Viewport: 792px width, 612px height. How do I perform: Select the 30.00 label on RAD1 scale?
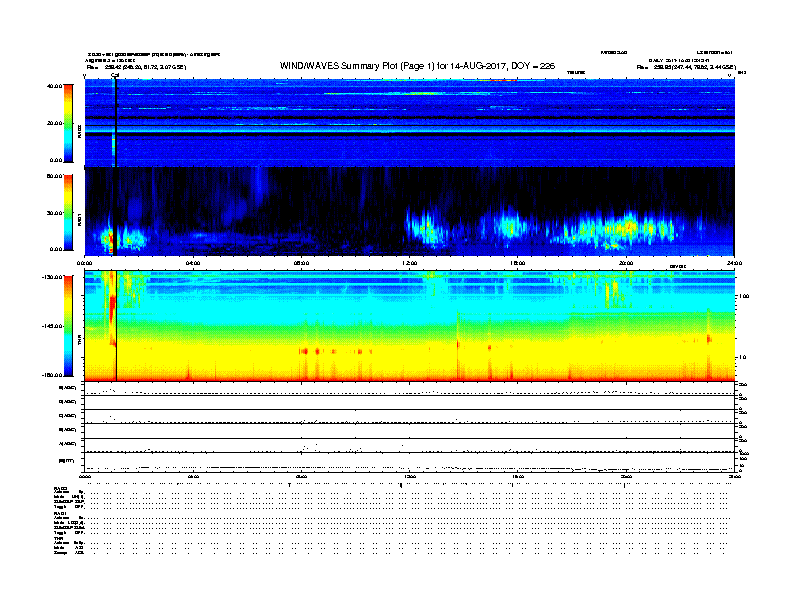coord(55,213)
